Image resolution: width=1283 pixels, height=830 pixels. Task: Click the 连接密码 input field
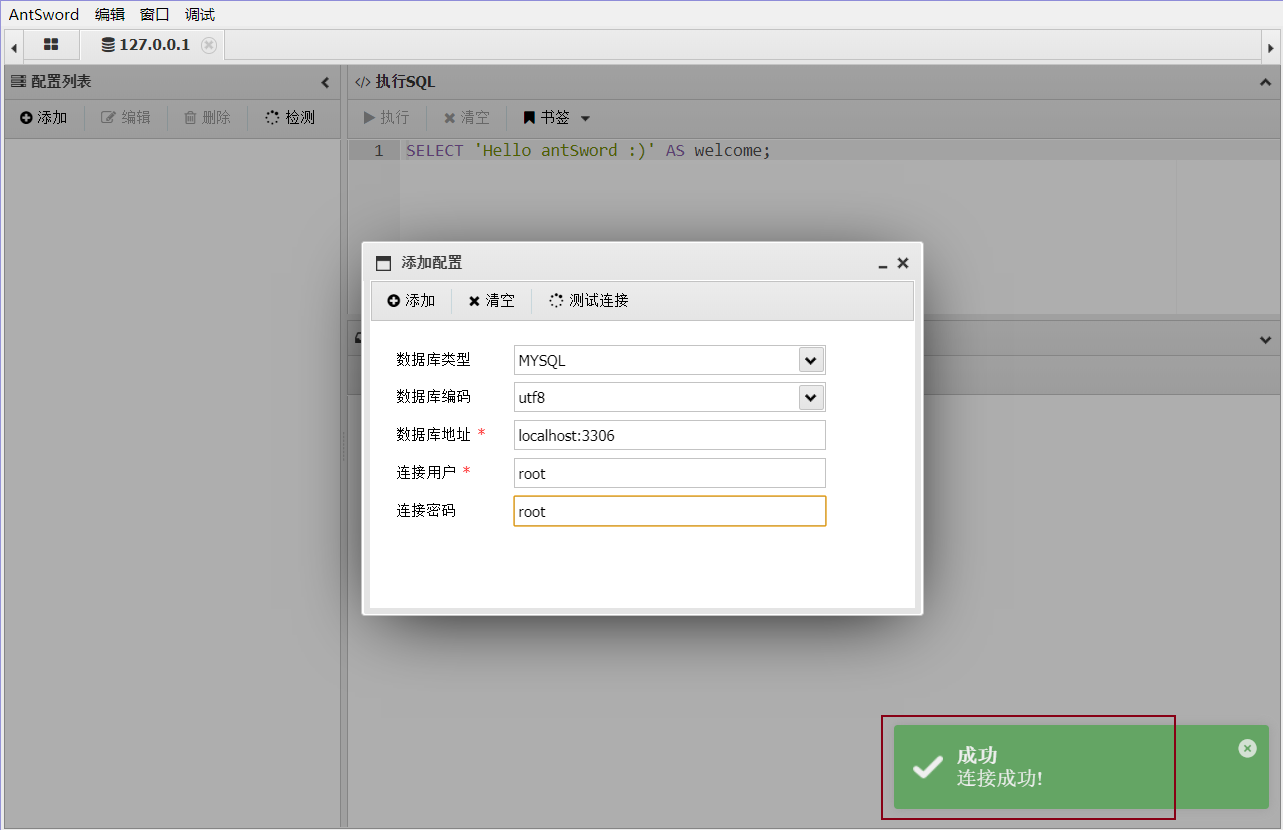[670, 511]
